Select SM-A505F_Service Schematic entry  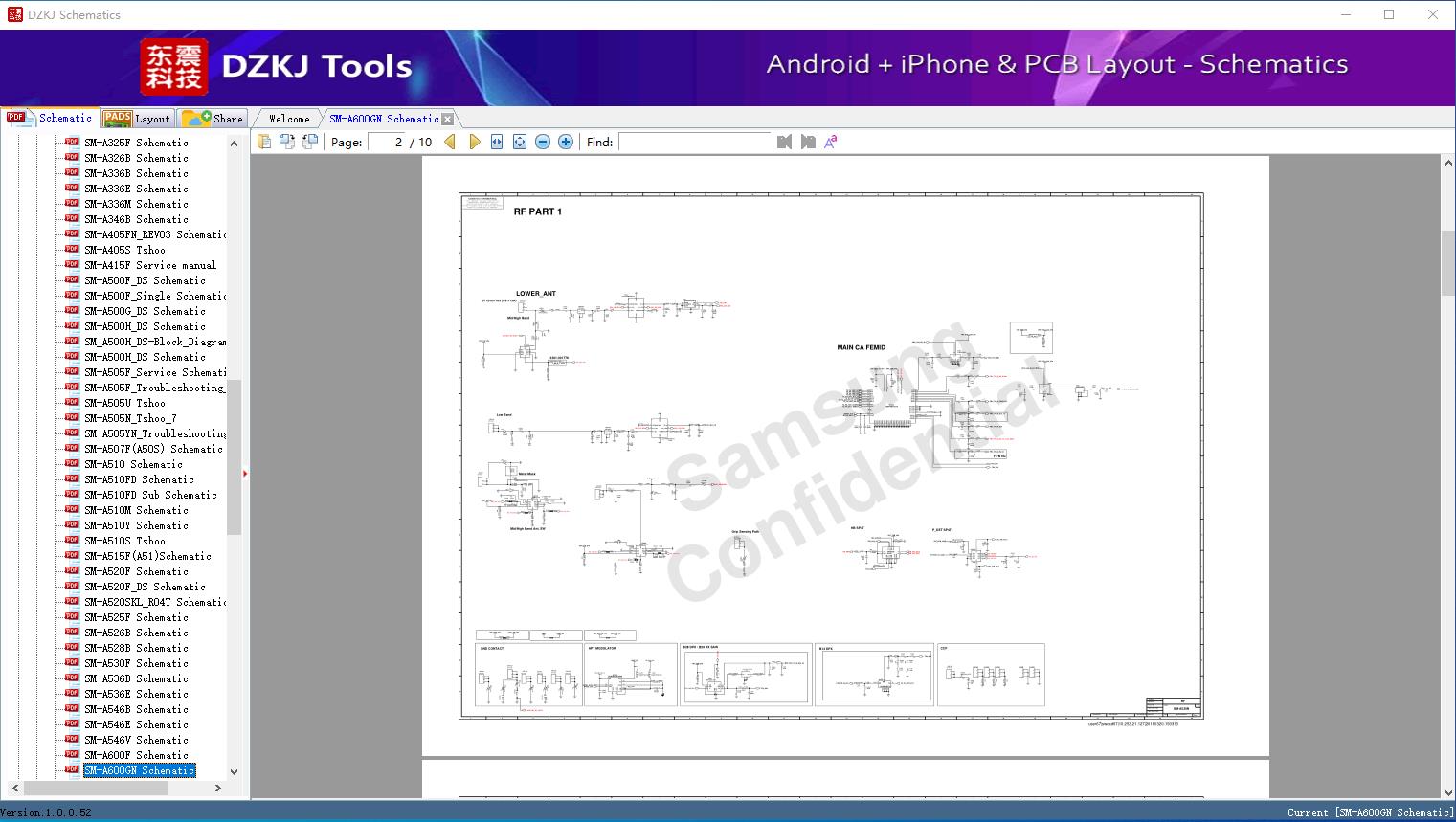[155, 372]
